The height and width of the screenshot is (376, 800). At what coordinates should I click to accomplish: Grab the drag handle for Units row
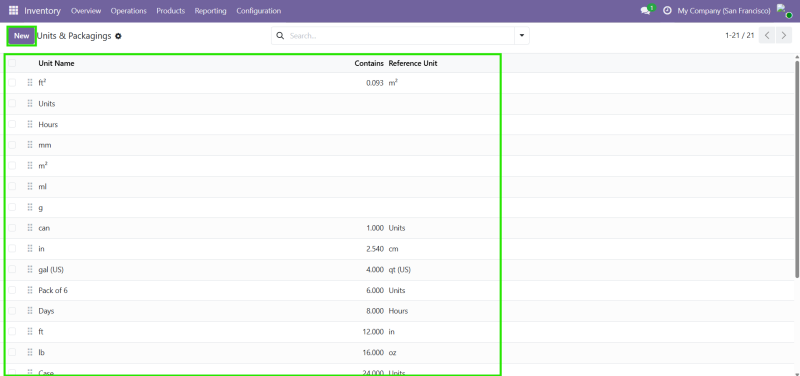click(30, 104)
